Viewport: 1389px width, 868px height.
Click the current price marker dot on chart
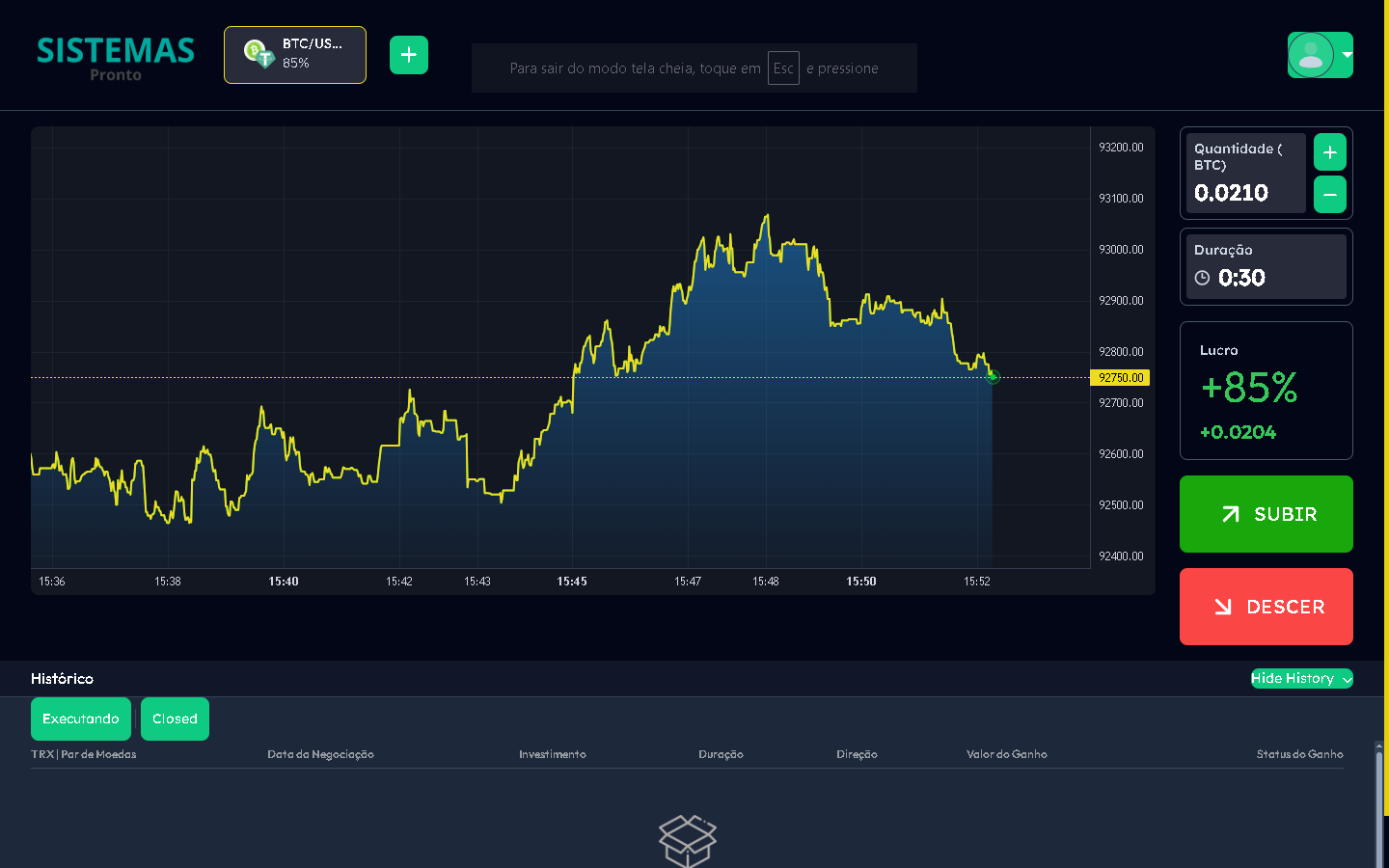tap(993, 377)
